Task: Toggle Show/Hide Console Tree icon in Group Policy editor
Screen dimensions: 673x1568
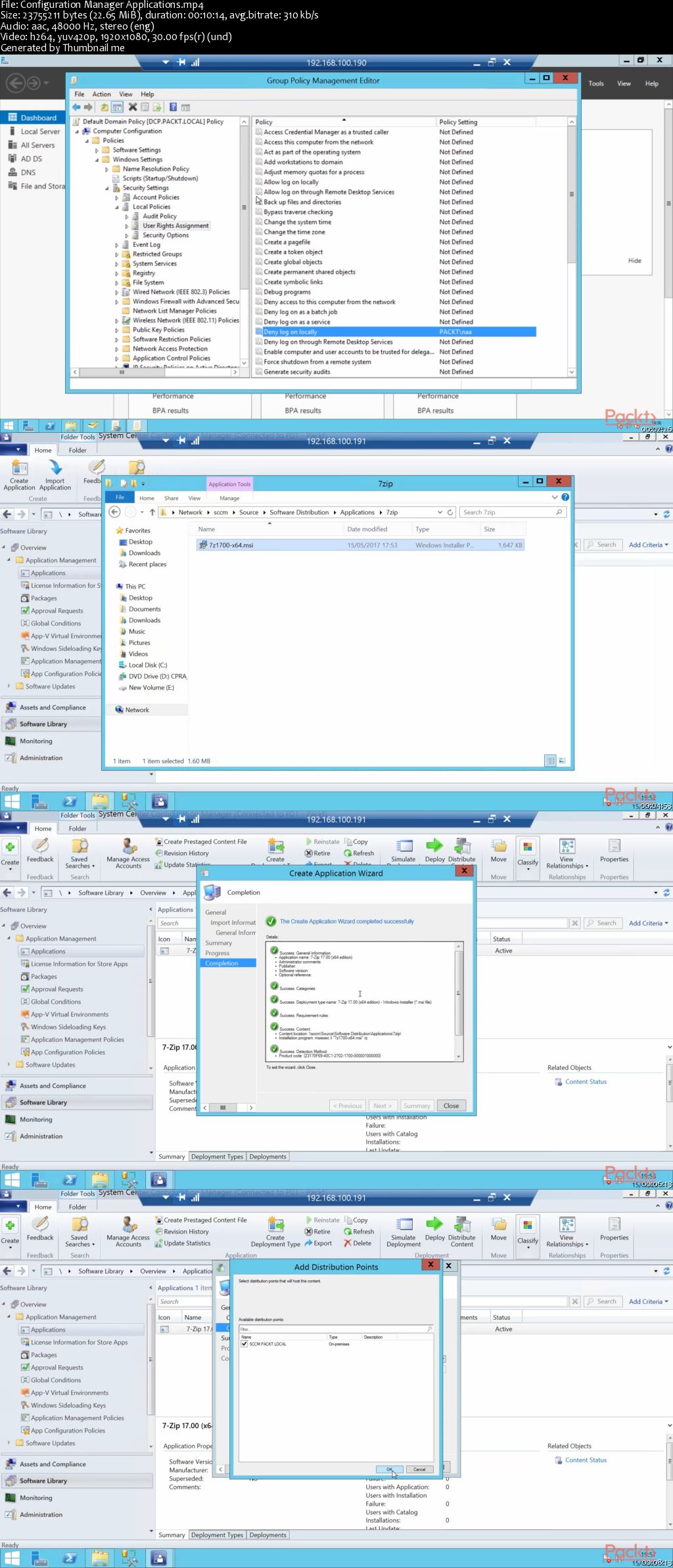Action: tap(117, 107)
